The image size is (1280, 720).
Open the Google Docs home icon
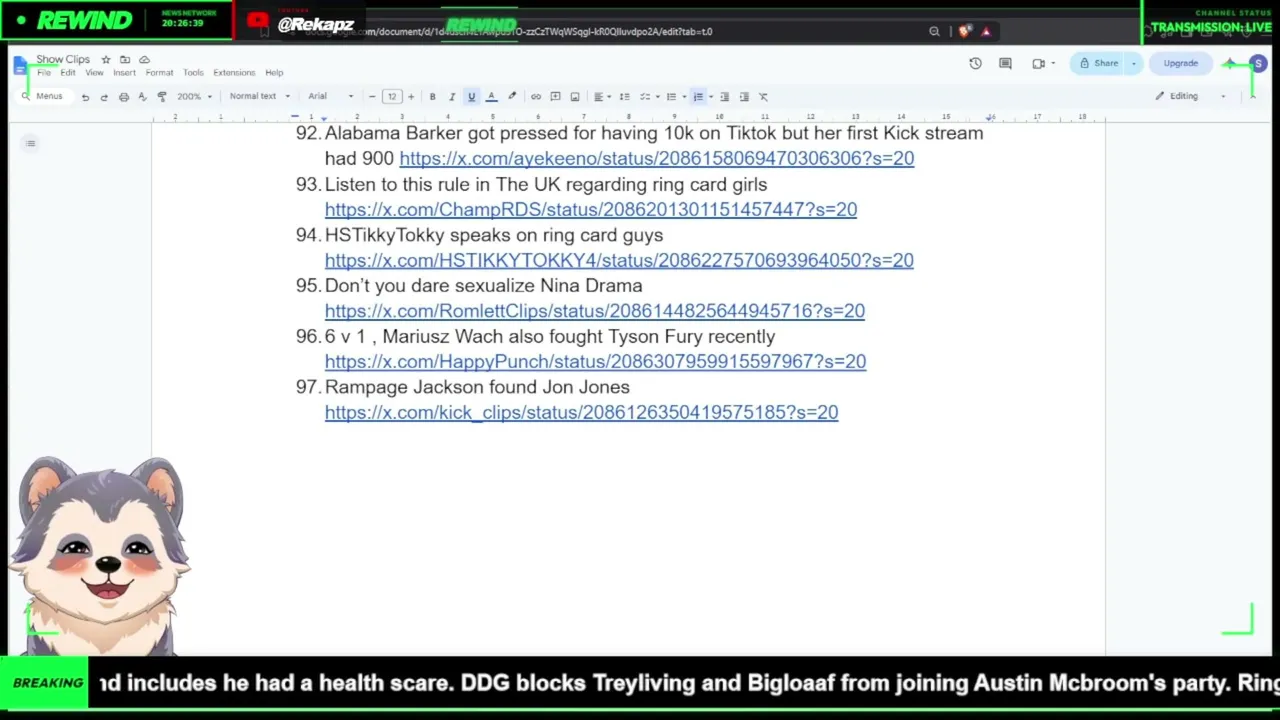coord(21,66)
